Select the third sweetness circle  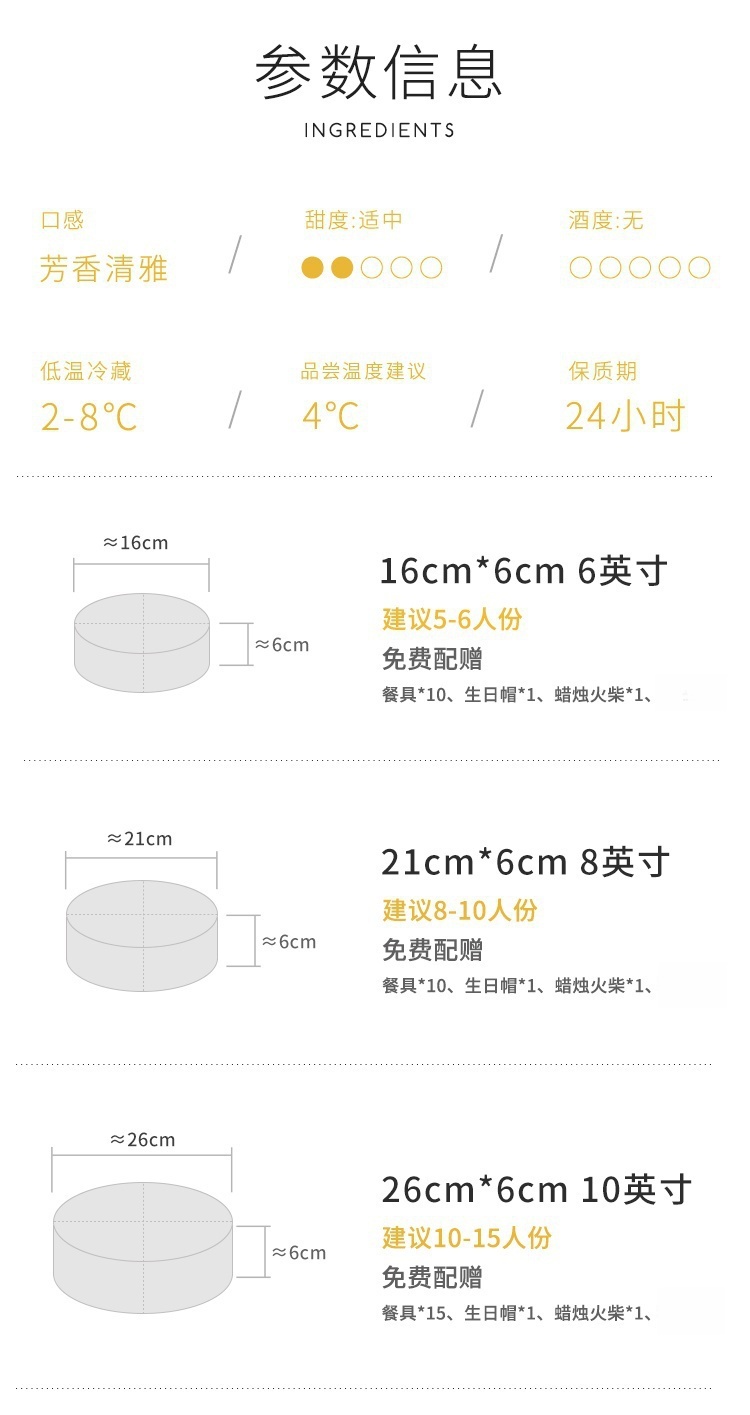click(372, 267)
